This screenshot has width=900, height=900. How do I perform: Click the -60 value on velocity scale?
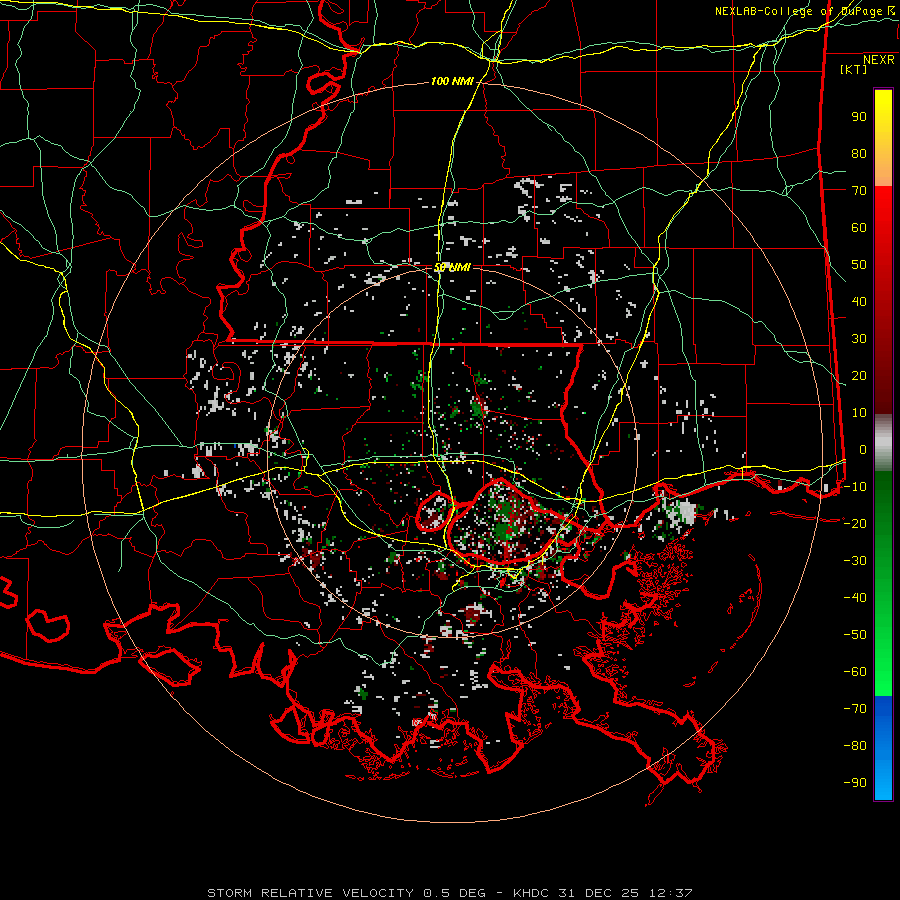click(x=855, y=672)
